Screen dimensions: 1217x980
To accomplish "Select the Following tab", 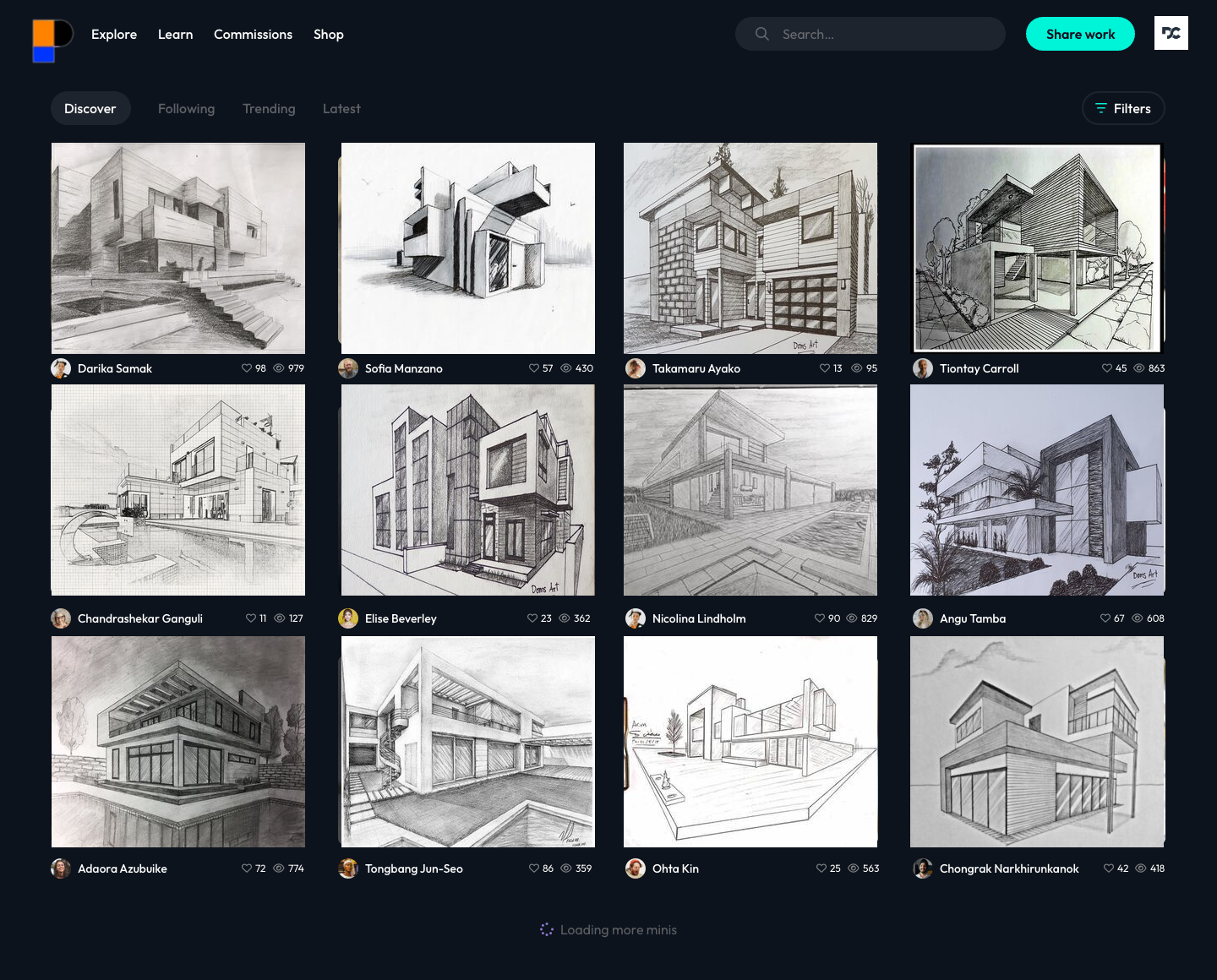I will (186, 109).
